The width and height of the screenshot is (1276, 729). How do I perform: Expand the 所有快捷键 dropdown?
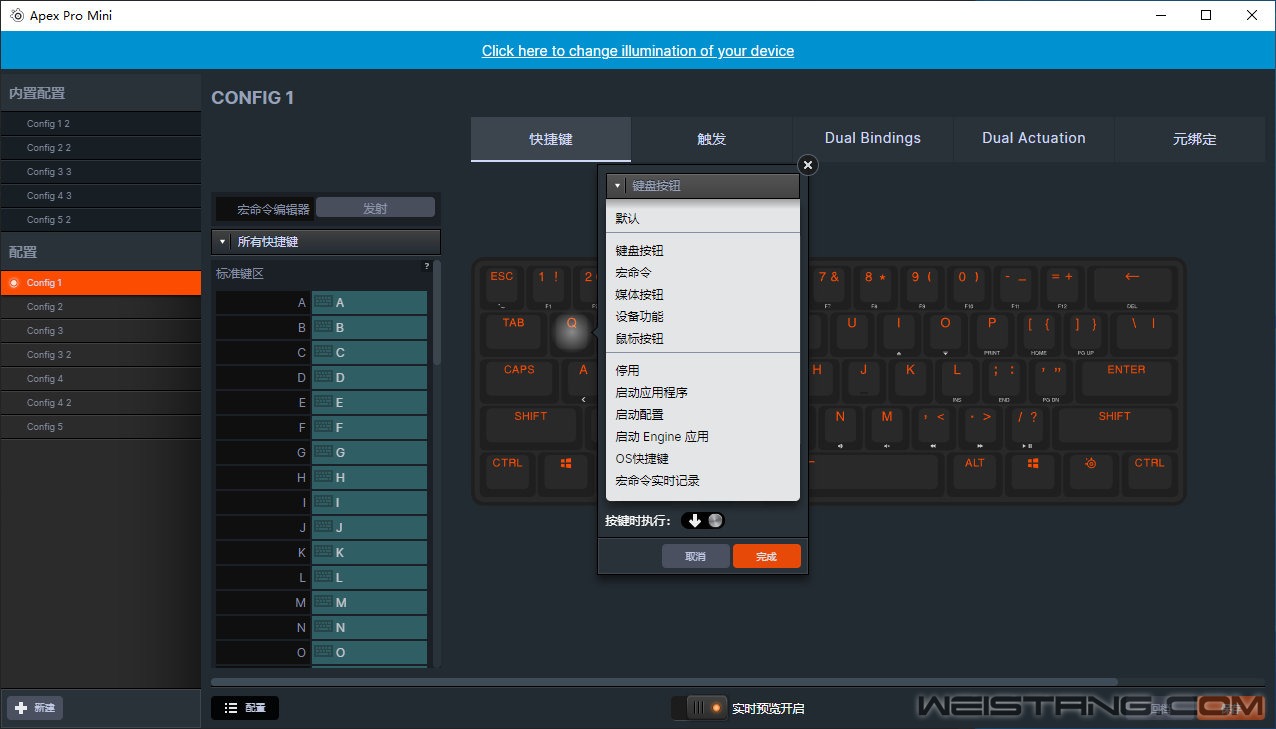(x=326, y=242)
